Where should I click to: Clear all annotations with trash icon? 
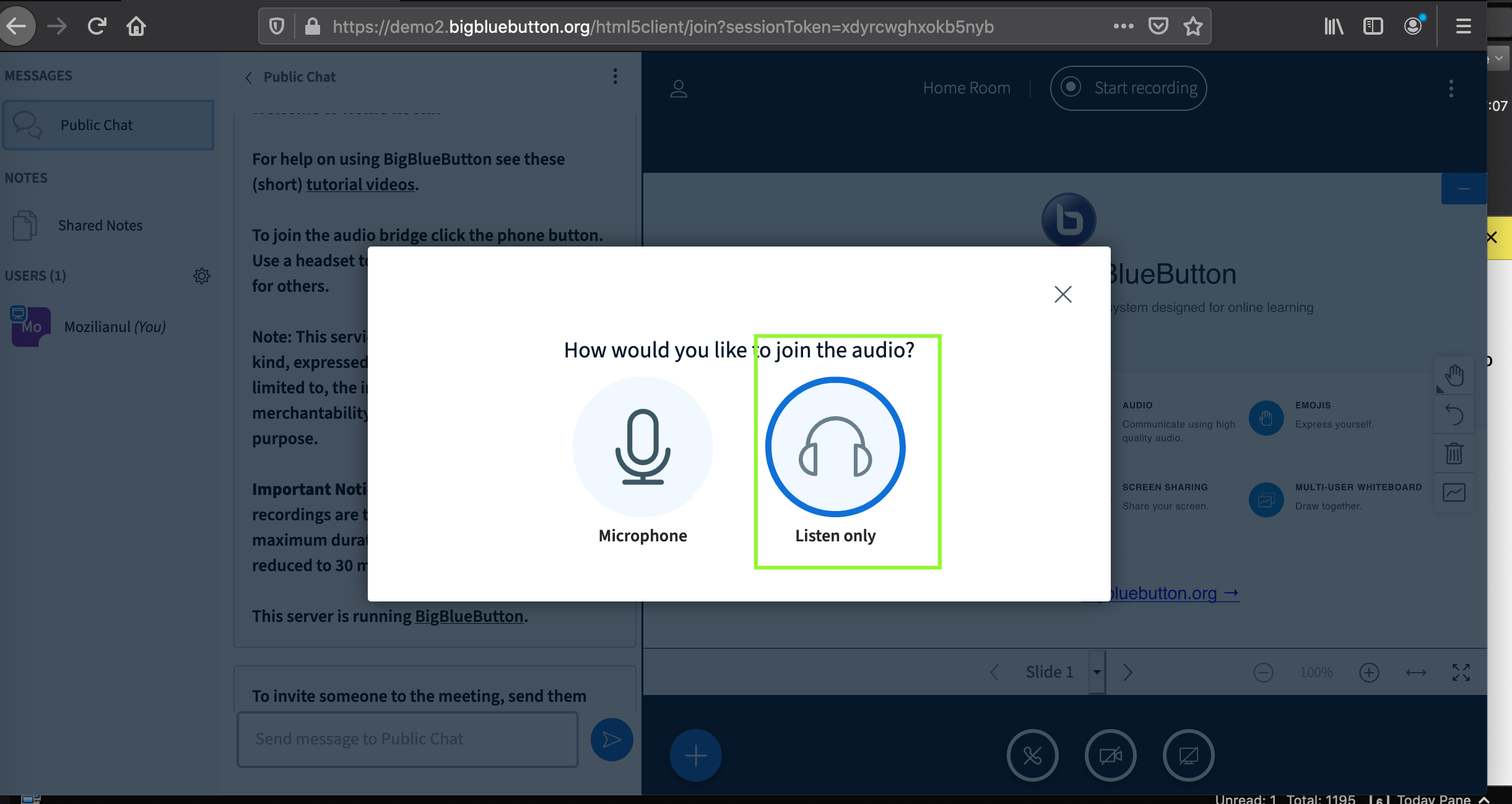[1454, 453]
